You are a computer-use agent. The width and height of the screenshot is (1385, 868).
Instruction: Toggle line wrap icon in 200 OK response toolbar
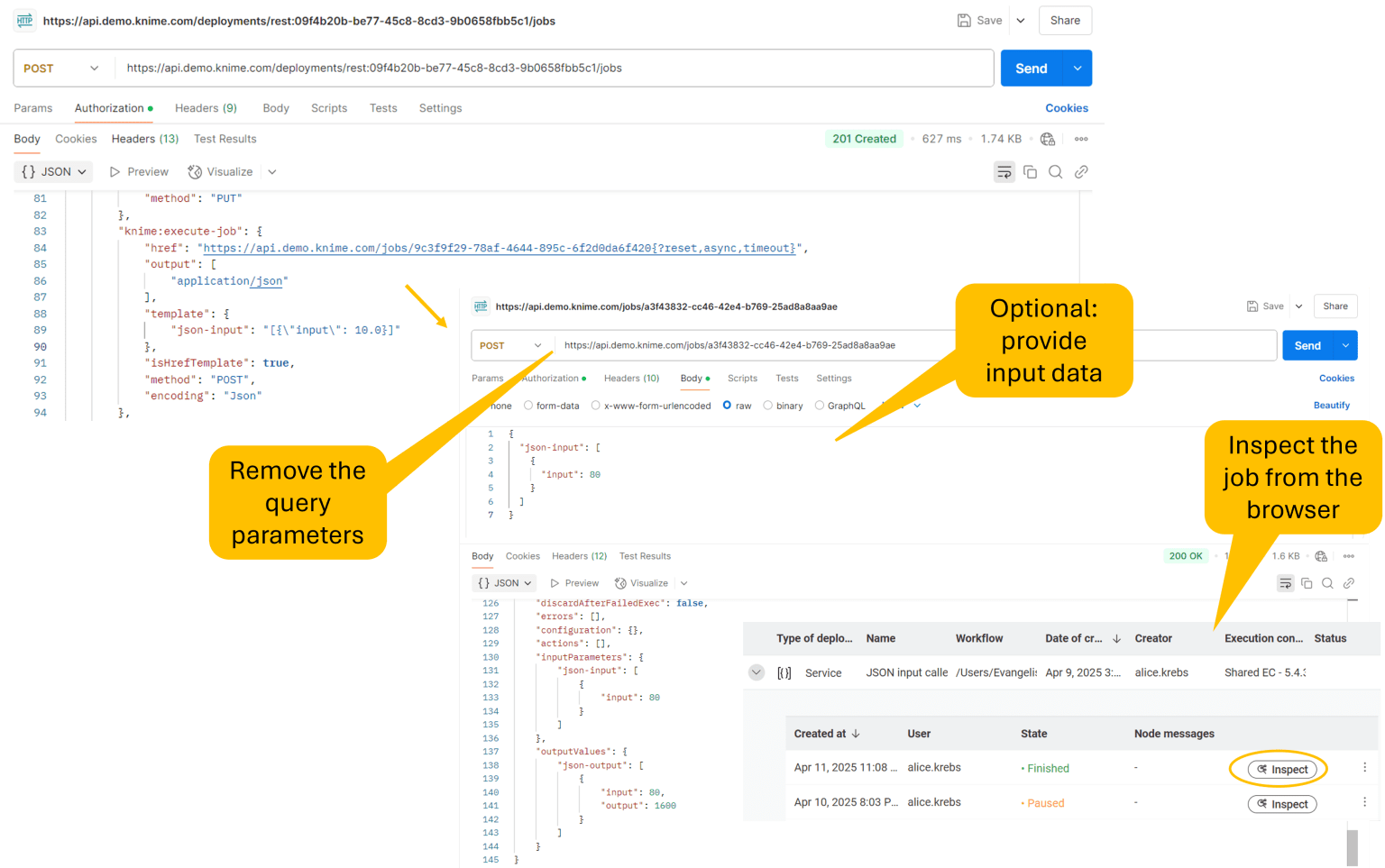pos(1285,583)
